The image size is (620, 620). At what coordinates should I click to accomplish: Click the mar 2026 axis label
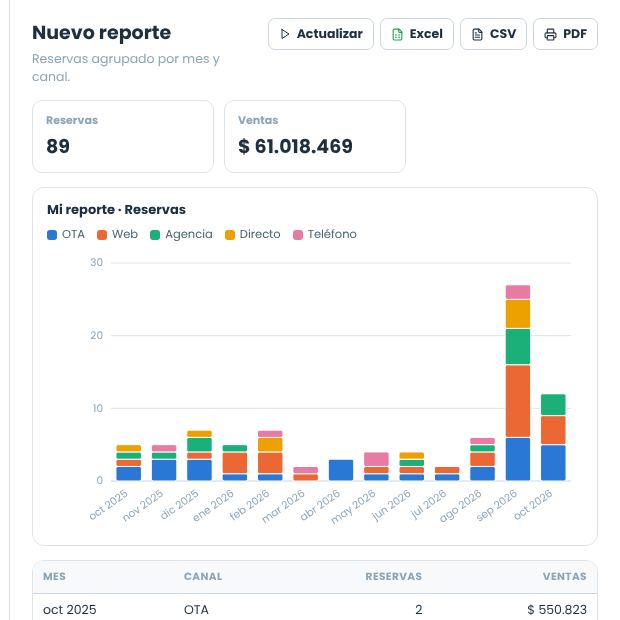[284, 506]
